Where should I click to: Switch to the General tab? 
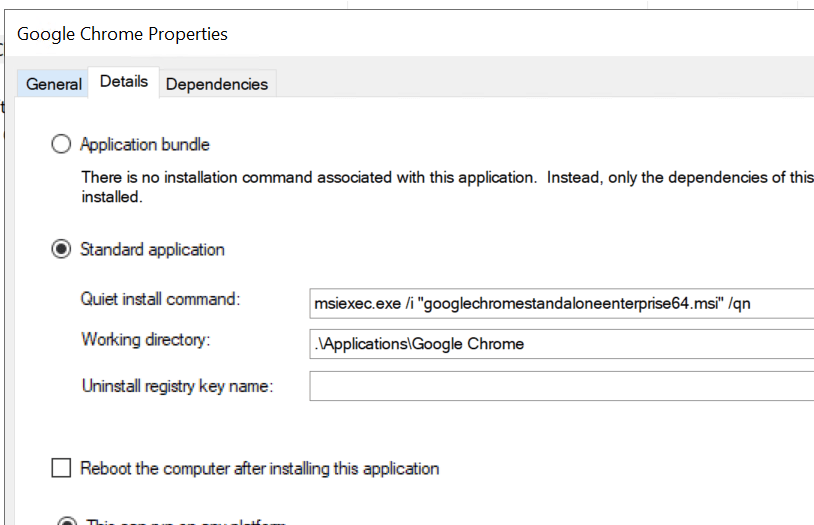click(54, 84)
